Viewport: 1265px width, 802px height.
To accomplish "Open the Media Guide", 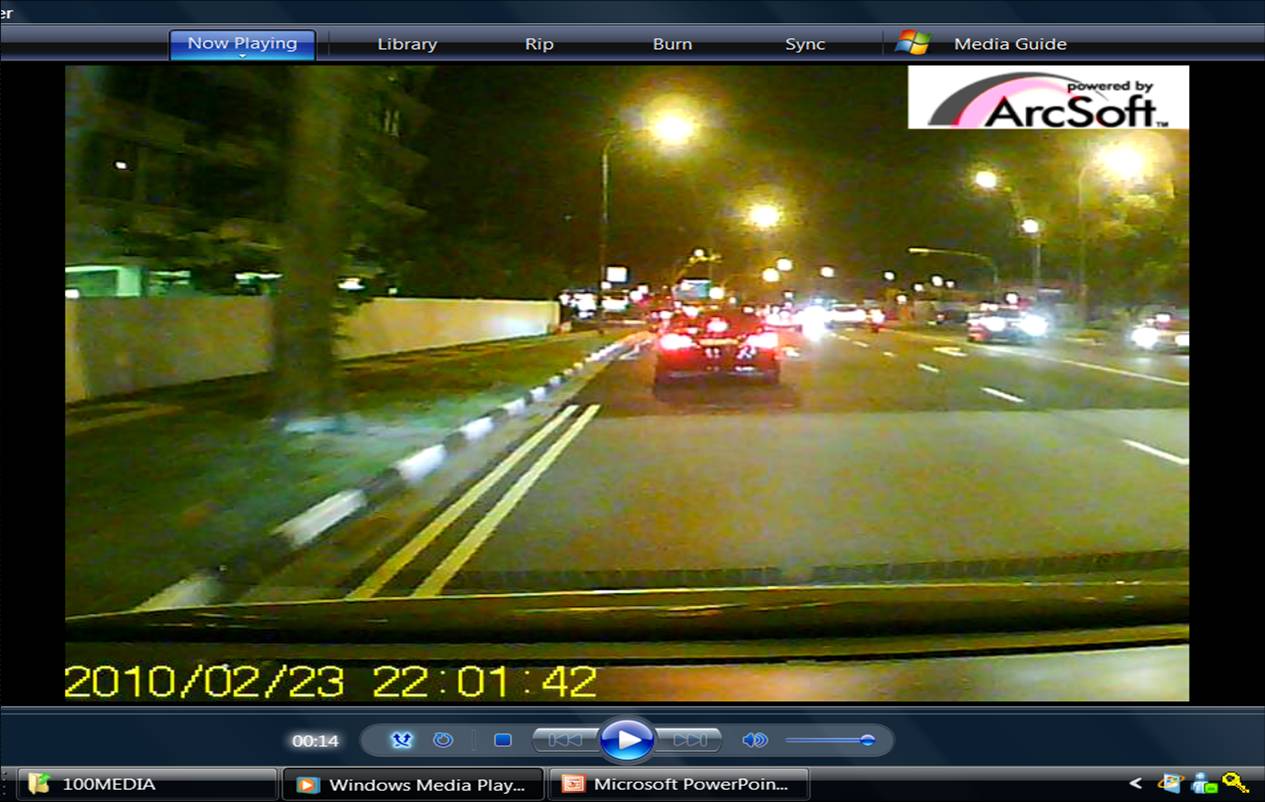I will tap(1010, 44).
